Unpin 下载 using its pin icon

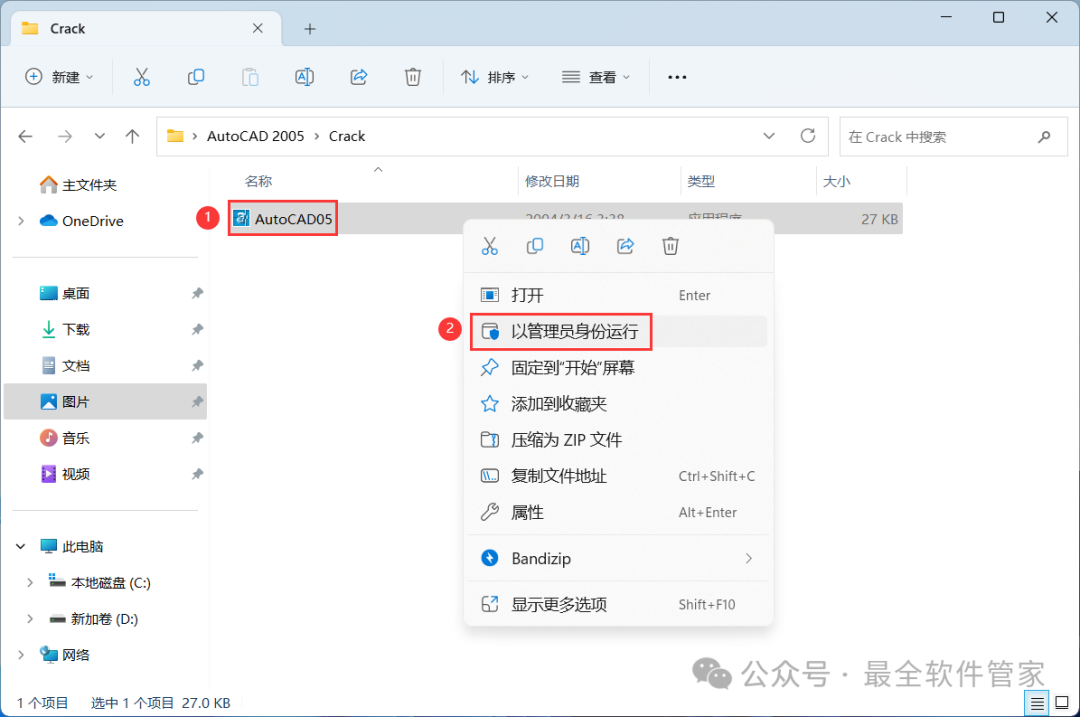(197, 329)
